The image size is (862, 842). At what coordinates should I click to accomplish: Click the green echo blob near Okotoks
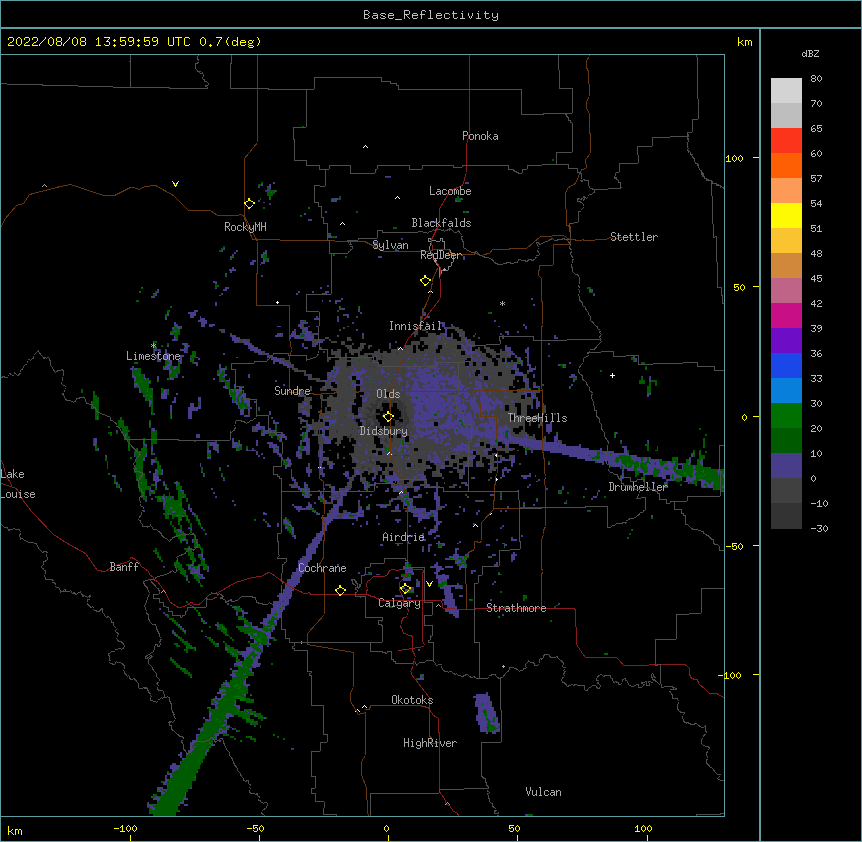[x=486, y=713]
